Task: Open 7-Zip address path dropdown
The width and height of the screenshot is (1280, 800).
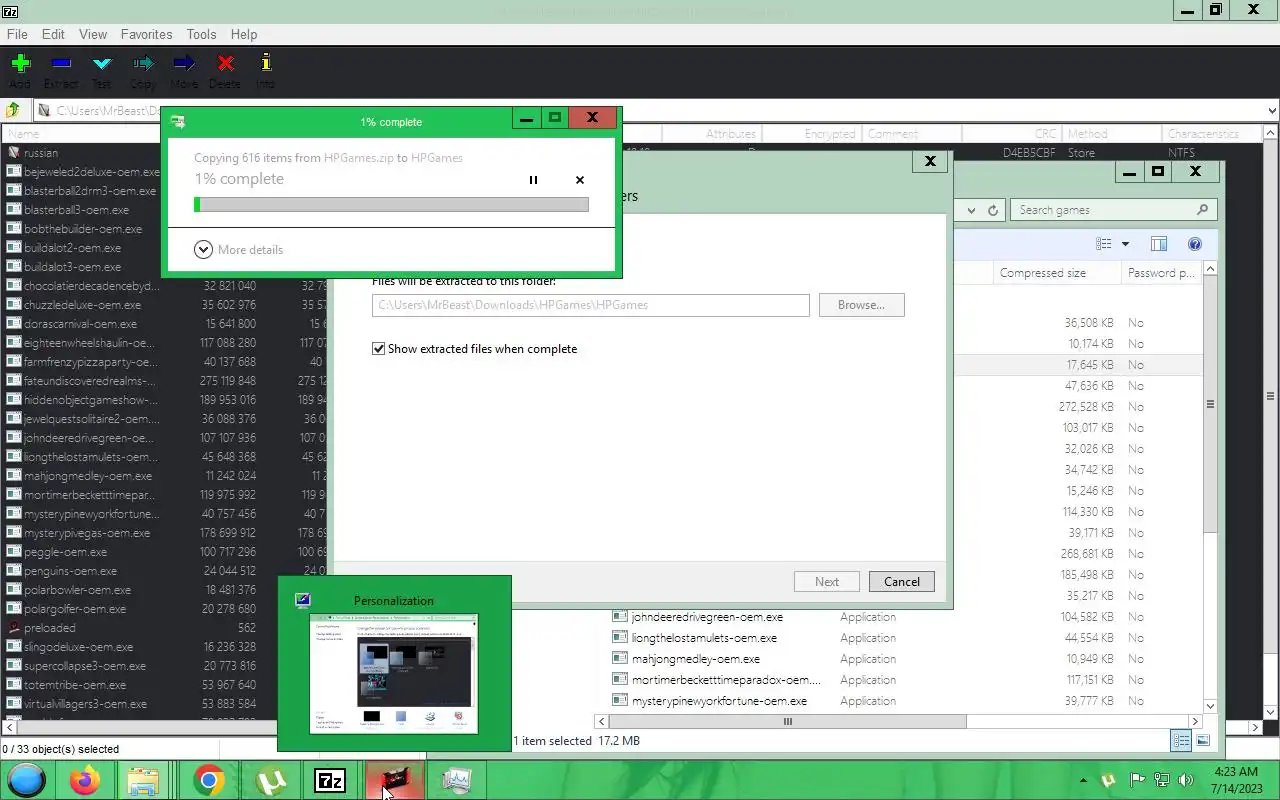Action: coord(1272,111)
